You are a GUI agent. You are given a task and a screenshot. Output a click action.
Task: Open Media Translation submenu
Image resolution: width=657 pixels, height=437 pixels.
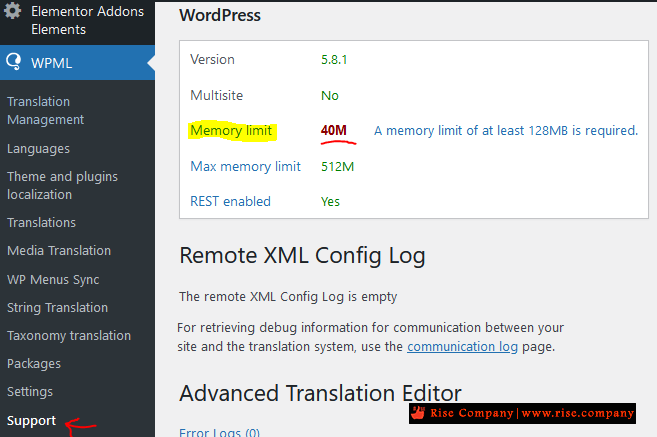(59, 251)
